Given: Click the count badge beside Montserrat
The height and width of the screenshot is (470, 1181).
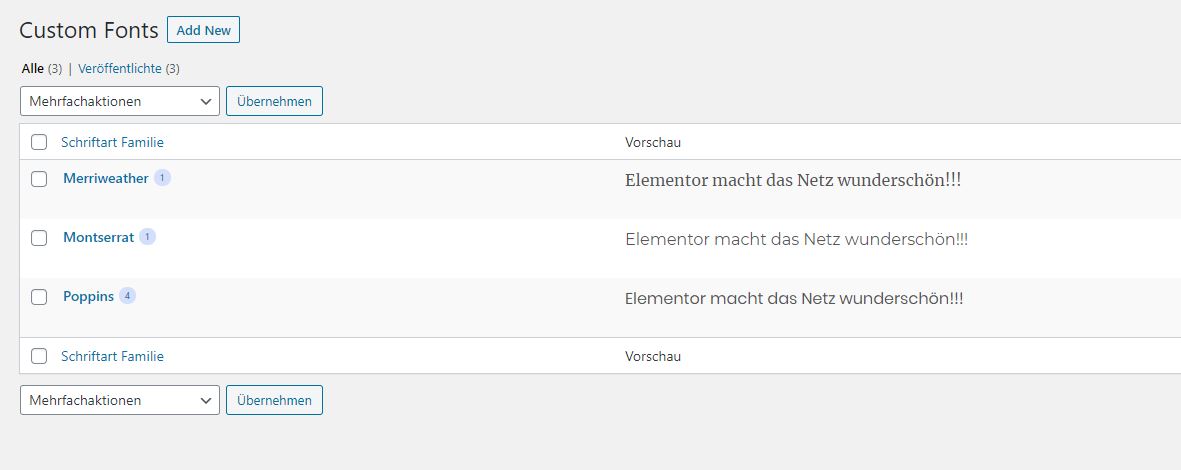Looking at the screenshot, I should point(147,237).
